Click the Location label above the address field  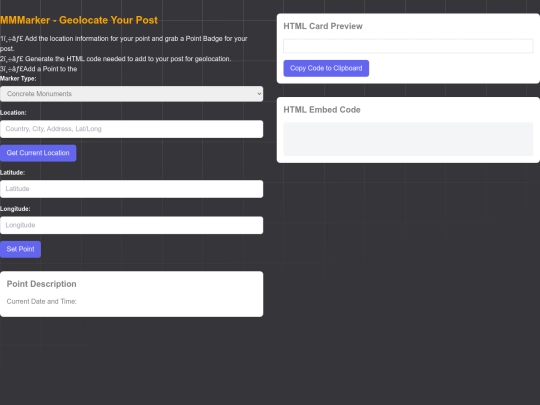tap(13, 113)
